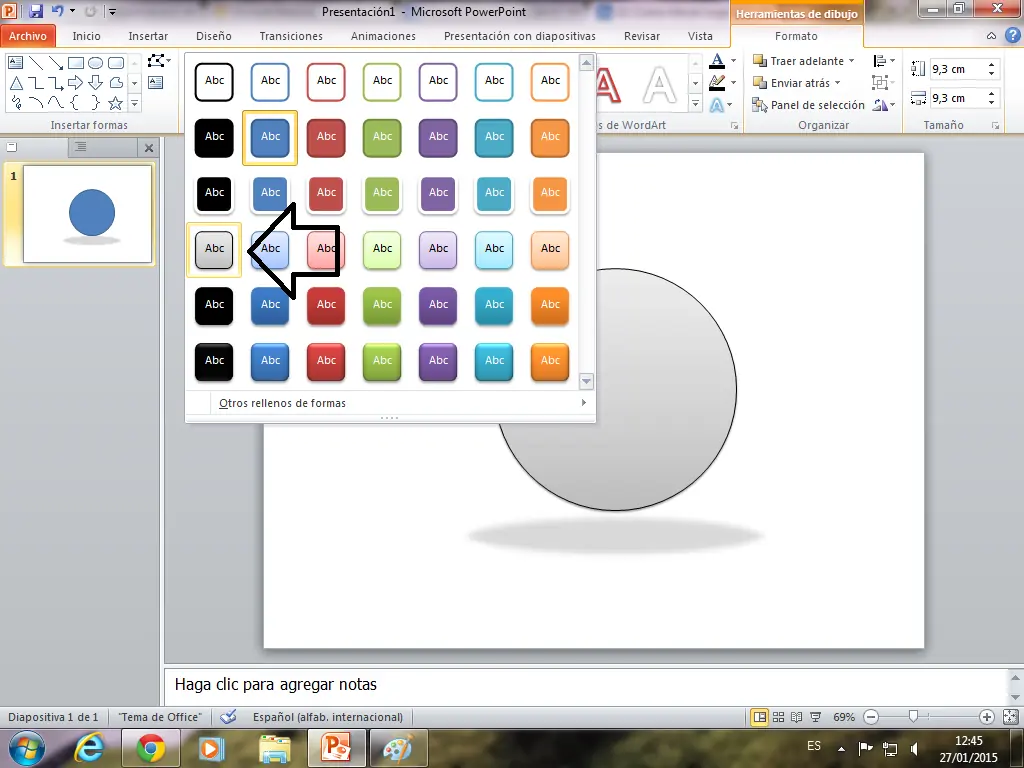Image resolution: width=1024 pixels, height=768 pixels.
Task: Show the Outline pane tab
Action: (80, 148)
